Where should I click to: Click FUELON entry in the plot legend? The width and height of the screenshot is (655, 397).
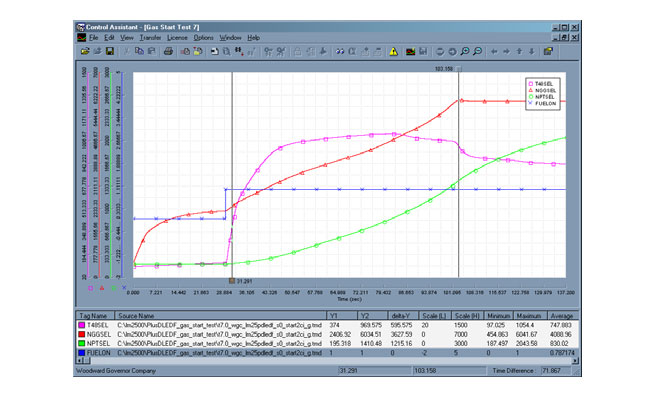point(542,103)
